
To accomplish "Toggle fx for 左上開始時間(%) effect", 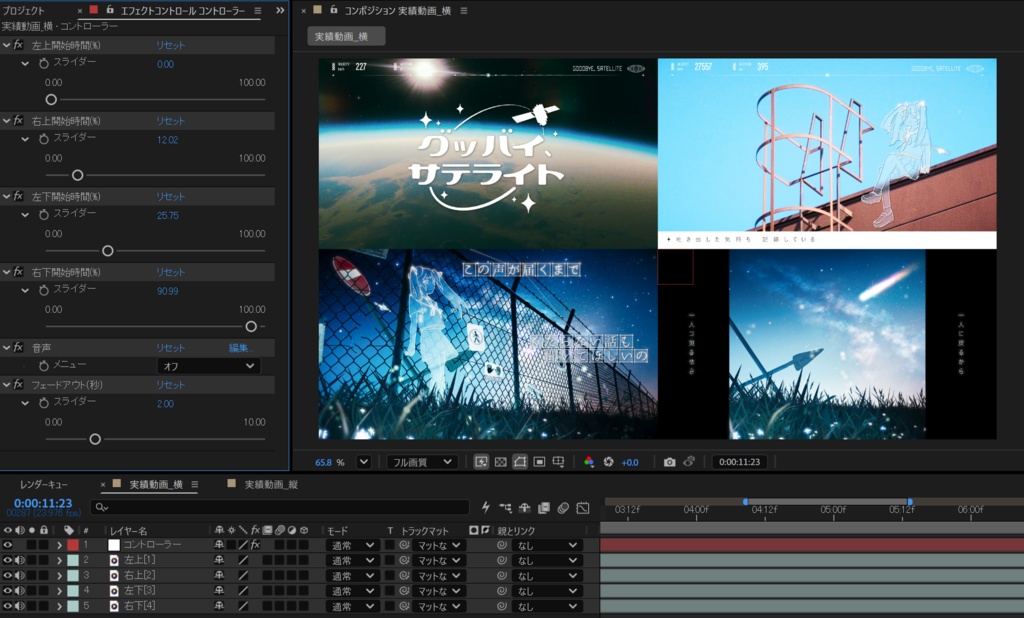I will [x=18, y=45].
